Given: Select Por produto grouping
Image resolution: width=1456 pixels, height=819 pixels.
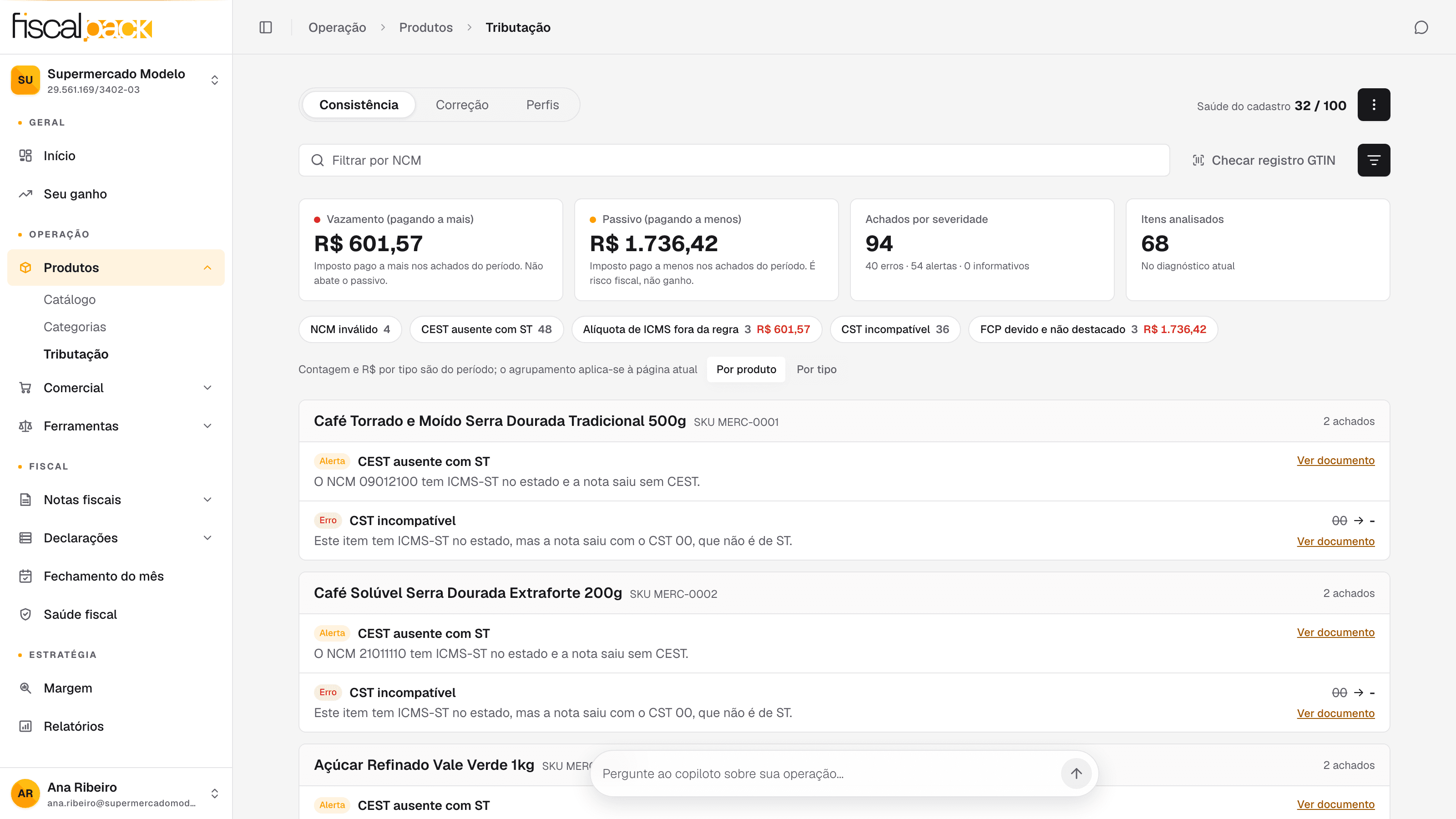Looking at the screenshot, I should tap(746, 369).
